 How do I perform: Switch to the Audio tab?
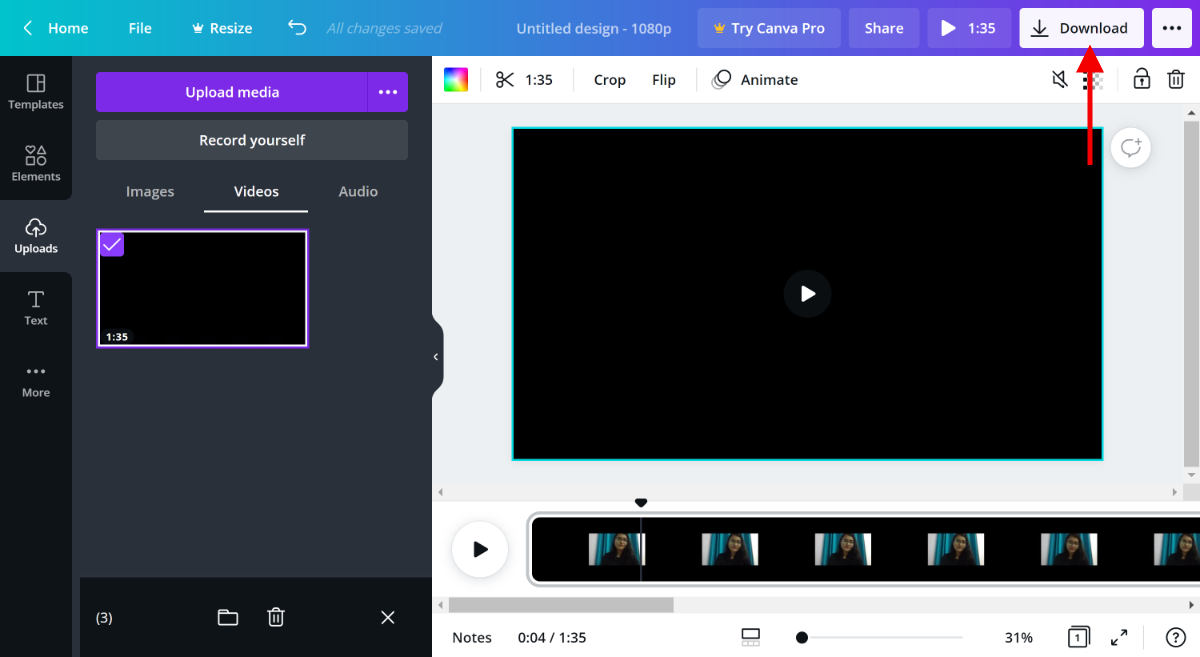358,191
